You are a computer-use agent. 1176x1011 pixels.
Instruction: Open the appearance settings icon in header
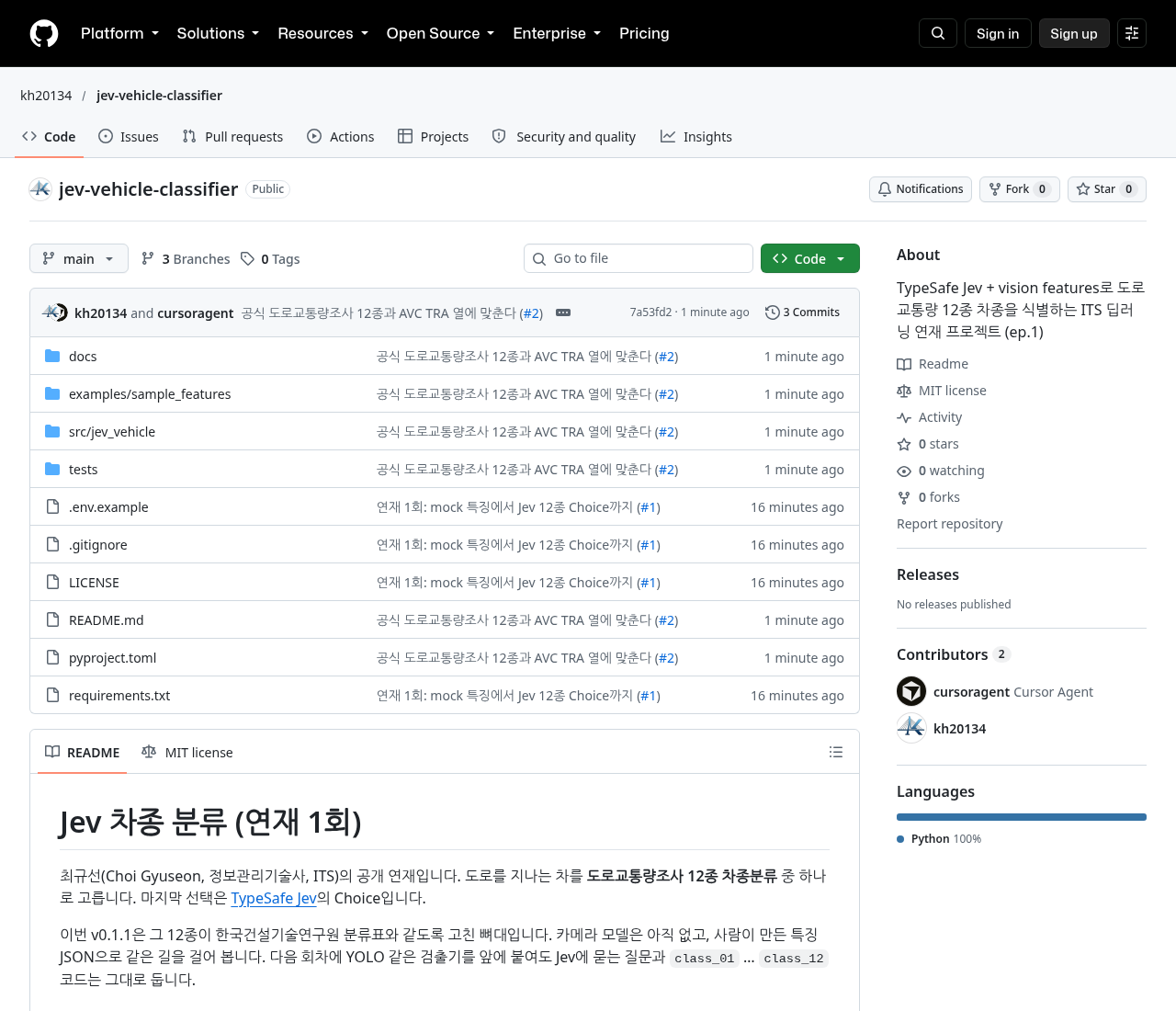pos(1132,33)
